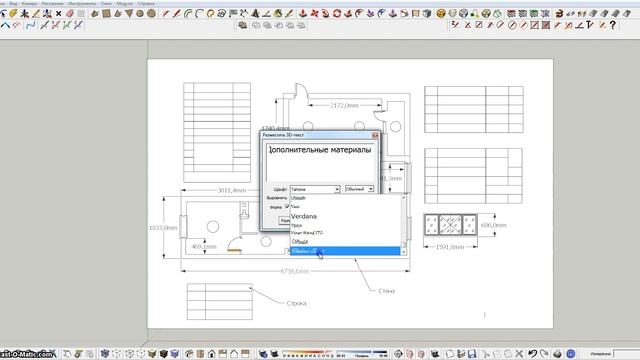
Task: Click the blank page New file icon
Action: (449, 353)
